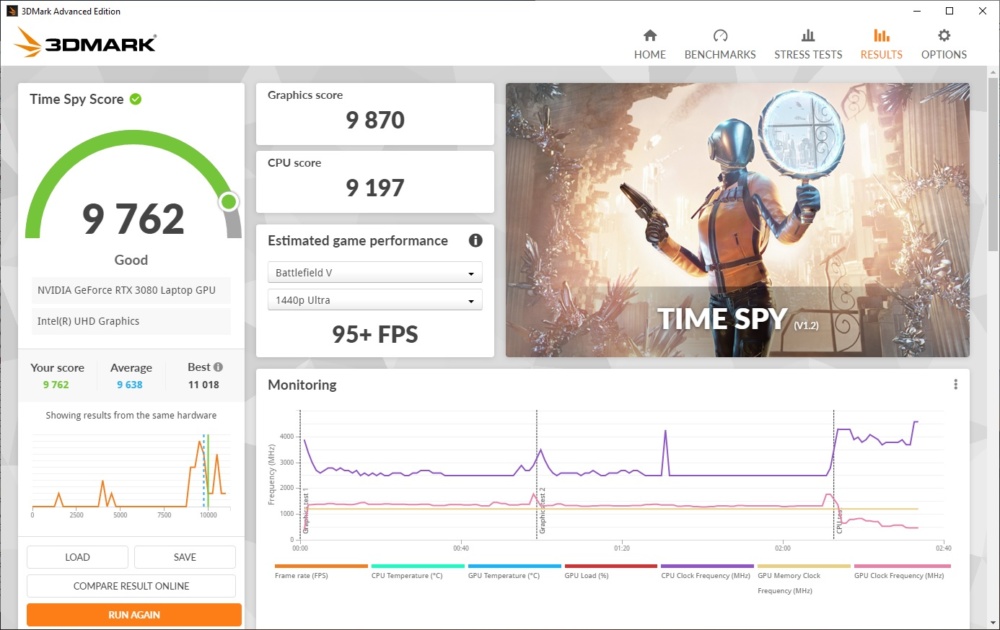Click the LOAD button
The image size is (1000, 630).
point(77,557)
